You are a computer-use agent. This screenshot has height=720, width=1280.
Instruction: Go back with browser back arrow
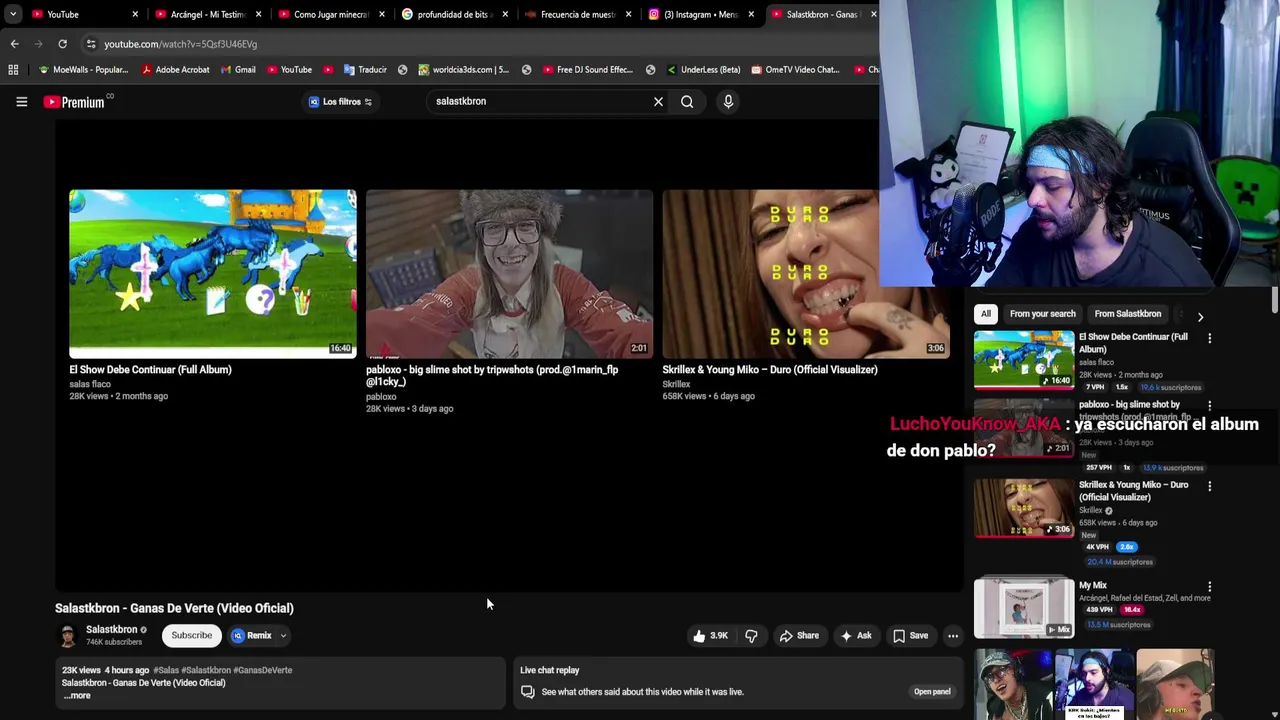(x=14, y=44)
